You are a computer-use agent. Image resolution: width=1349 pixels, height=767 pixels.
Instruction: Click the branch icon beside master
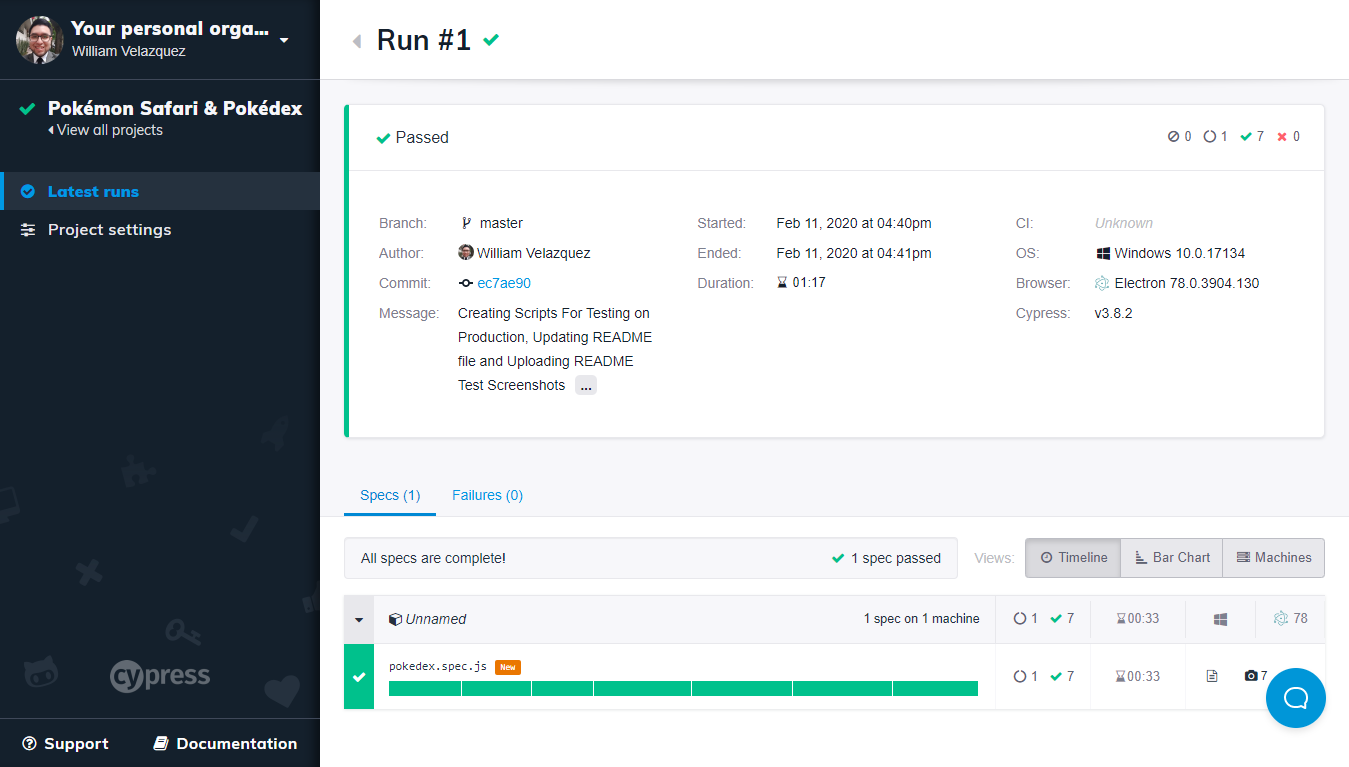(x=466, y=223)
